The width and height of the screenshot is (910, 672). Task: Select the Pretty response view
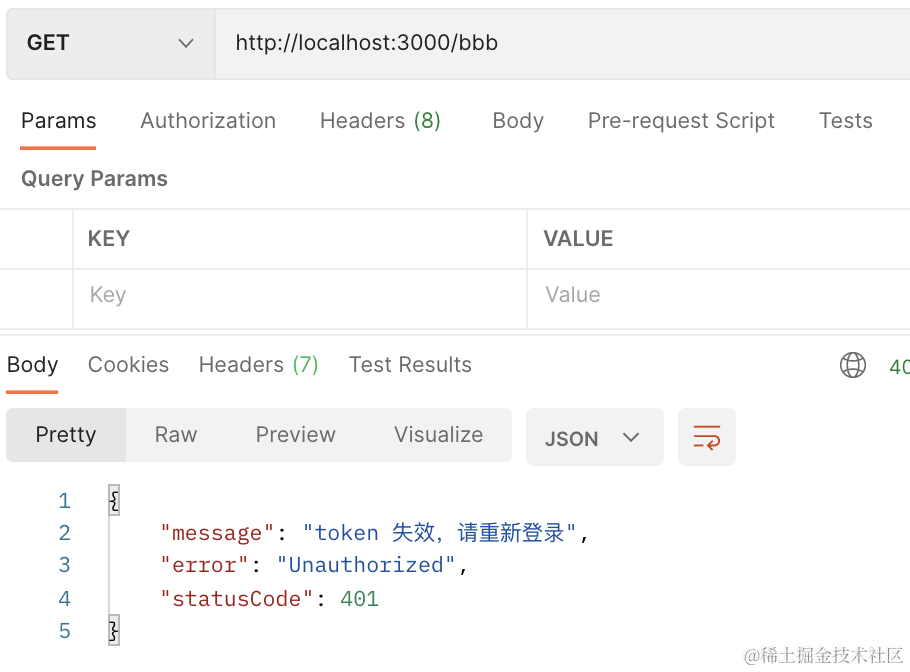(66, 435)
